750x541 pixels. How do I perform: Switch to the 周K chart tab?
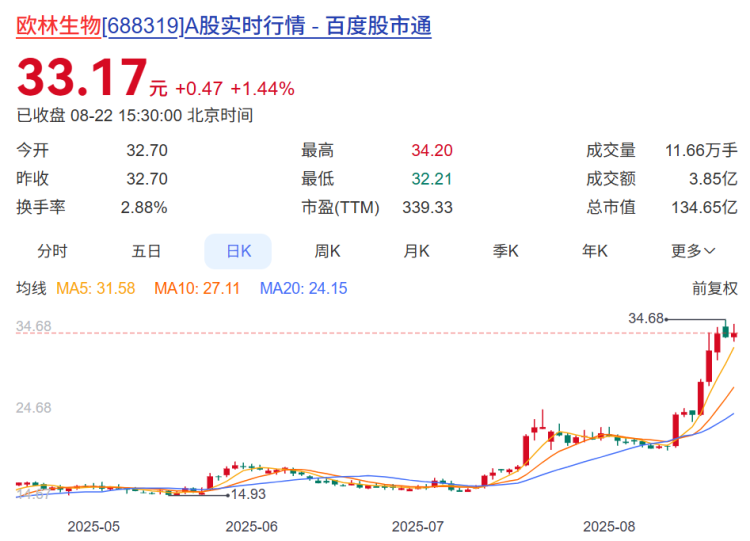coord(327,251)
